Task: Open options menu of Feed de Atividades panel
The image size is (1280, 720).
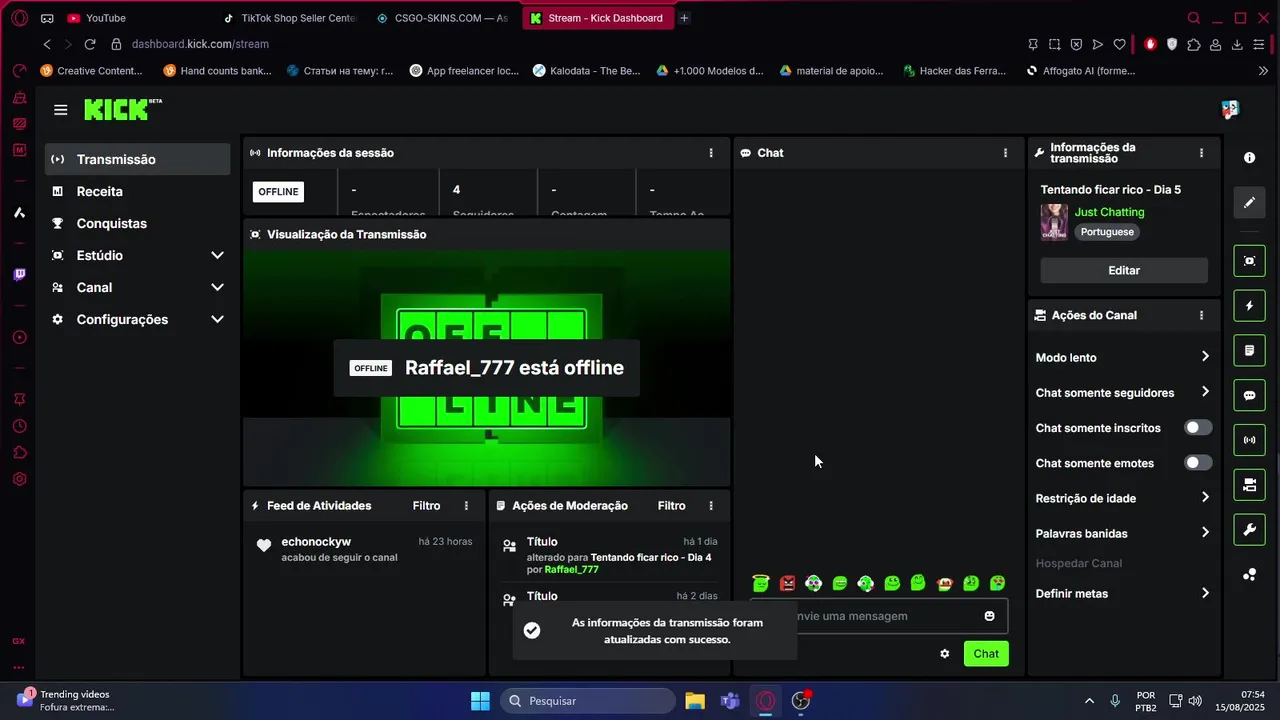Action: click(x=466, y=506)
